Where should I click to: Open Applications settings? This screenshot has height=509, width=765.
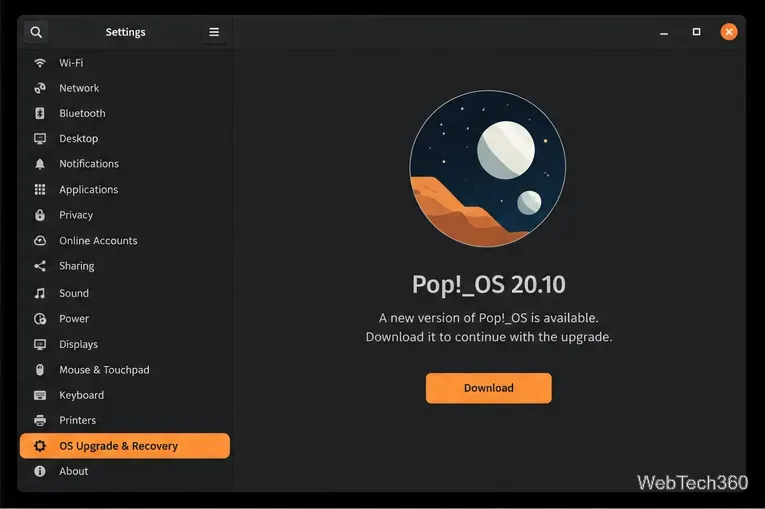point(125,189)
